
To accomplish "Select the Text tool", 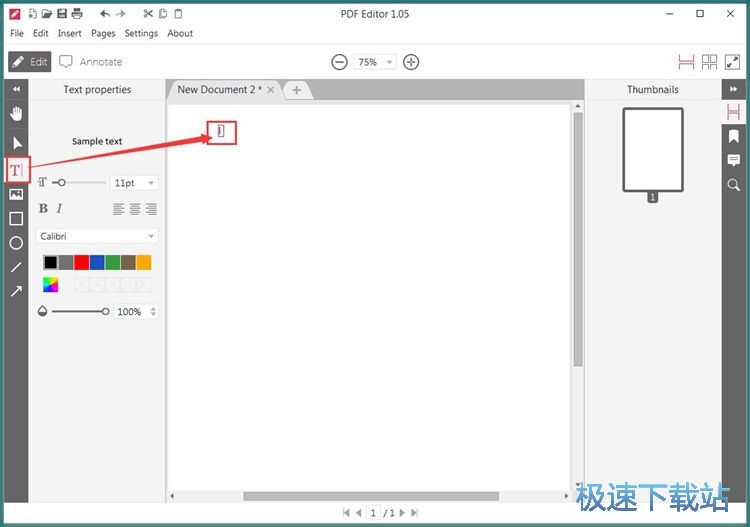I will pyautogui.click(x=17, y=170).
